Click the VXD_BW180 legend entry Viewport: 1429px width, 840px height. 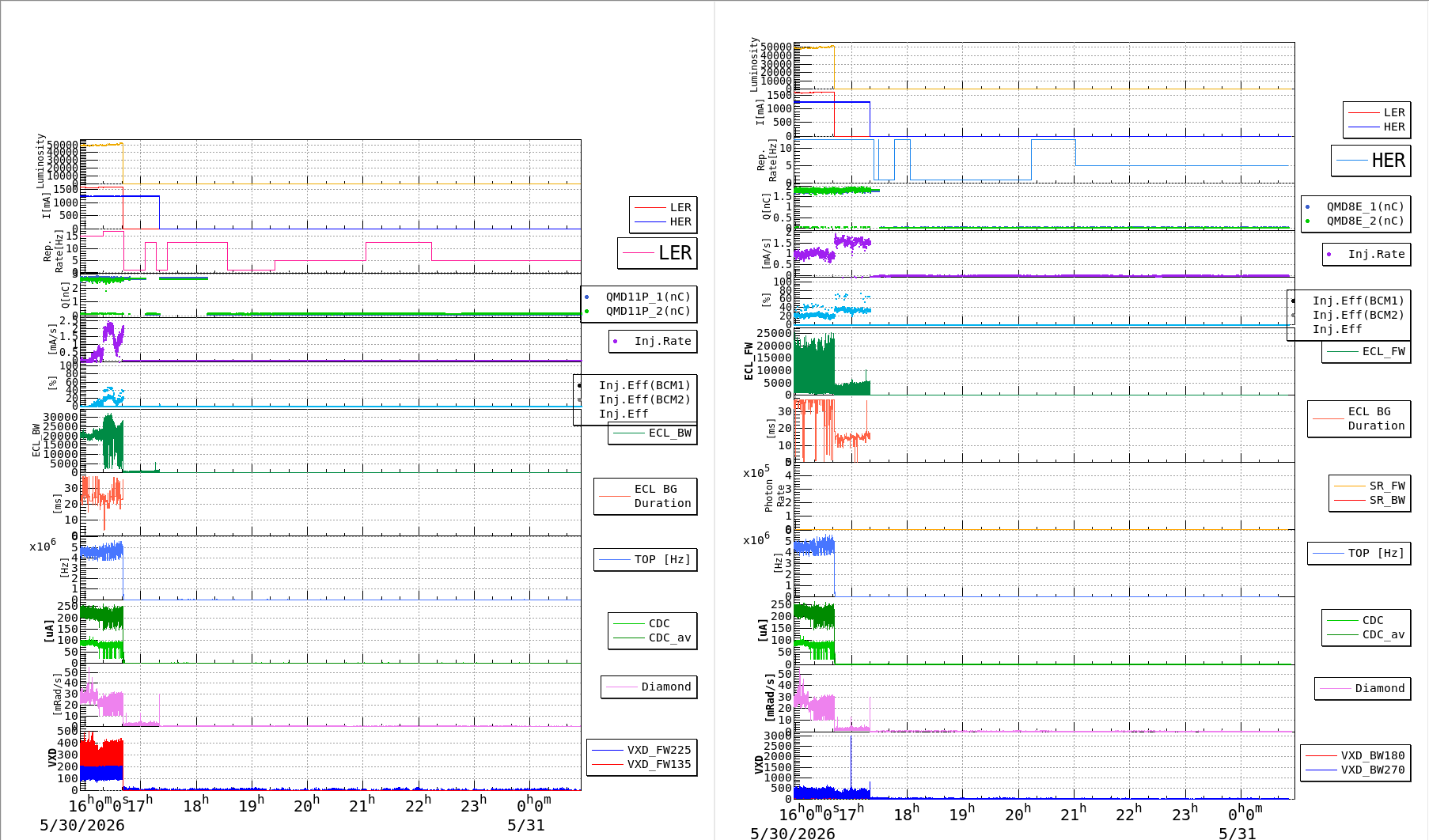[x=1372, y=755]
